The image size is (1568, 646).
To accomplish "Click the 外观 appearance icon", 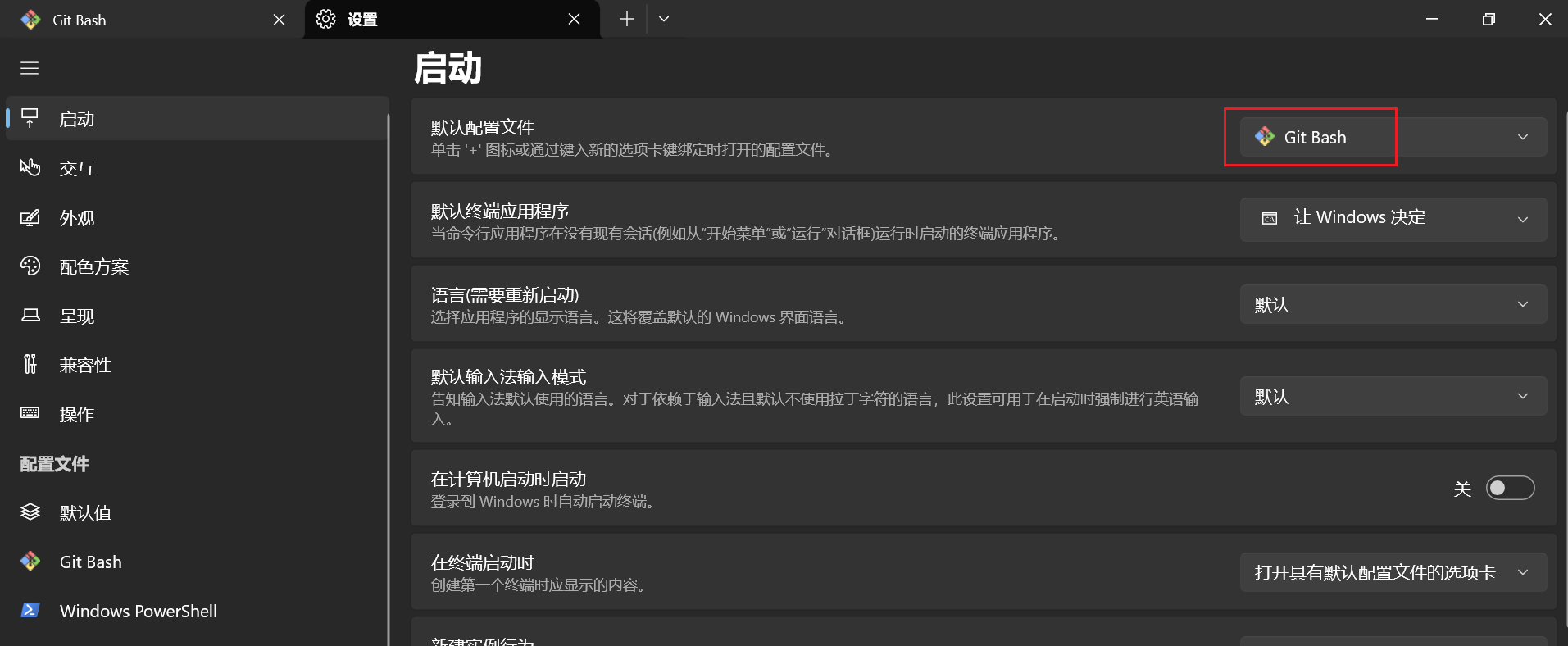I will point(30,218).
